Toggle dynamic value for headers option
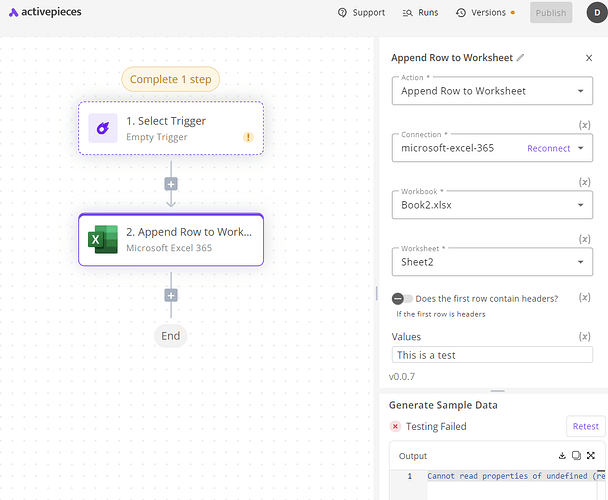Viewport: 608px width, 500px height. 584,298
